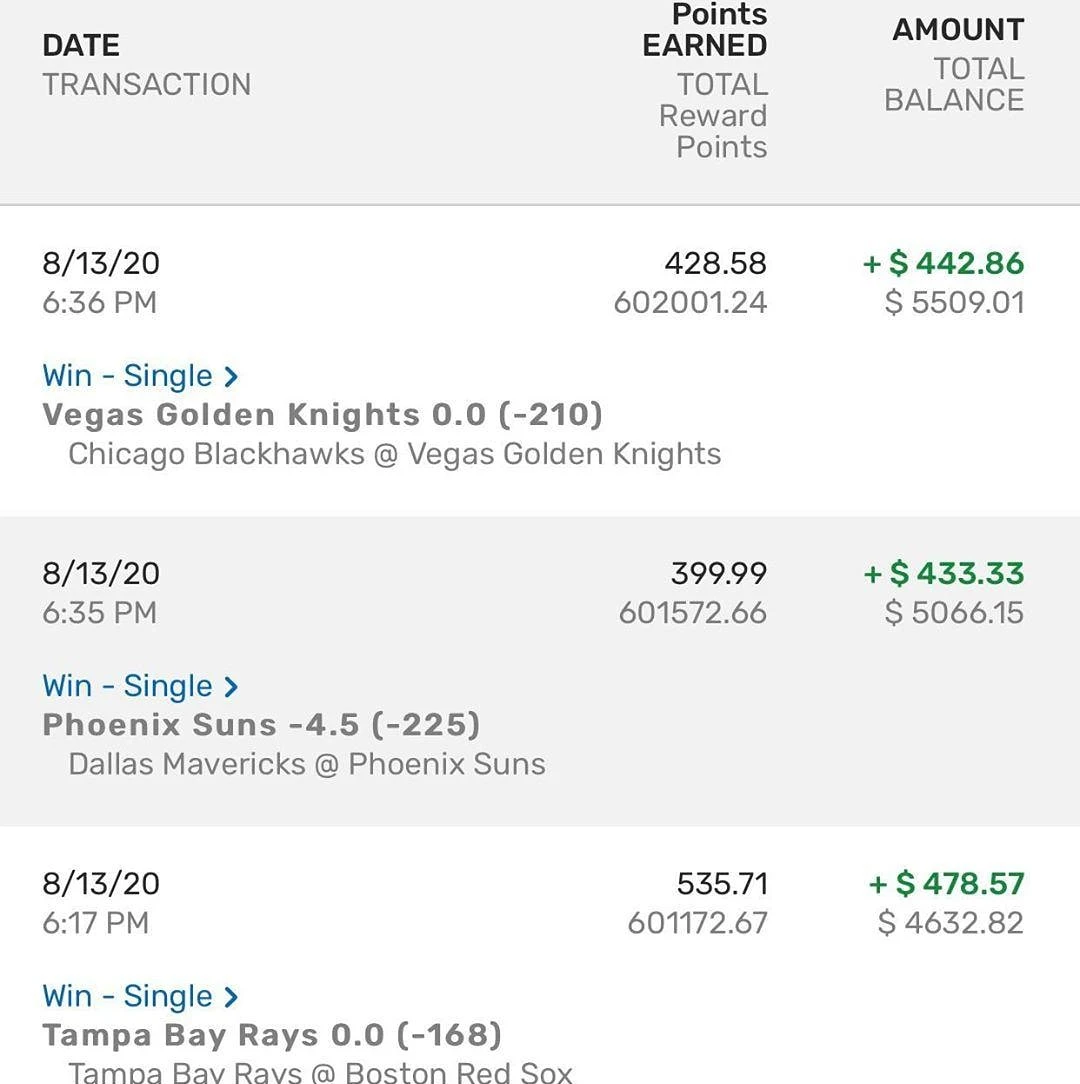Click the +$433.33 winning amount
Screen dimensions: 1080x1084
[944, 574]
